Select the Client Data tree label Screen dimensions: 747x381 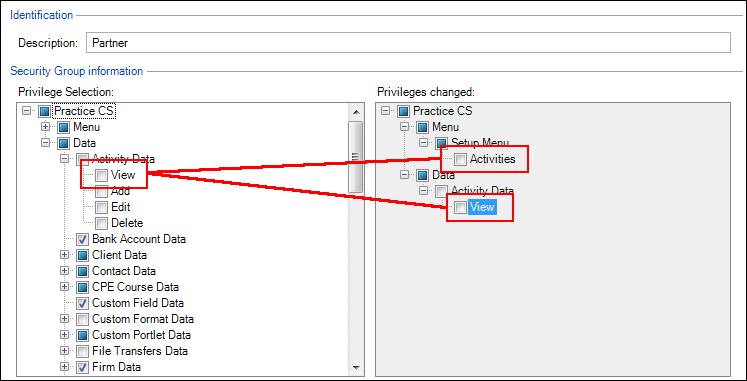click(x=120, y=255)
